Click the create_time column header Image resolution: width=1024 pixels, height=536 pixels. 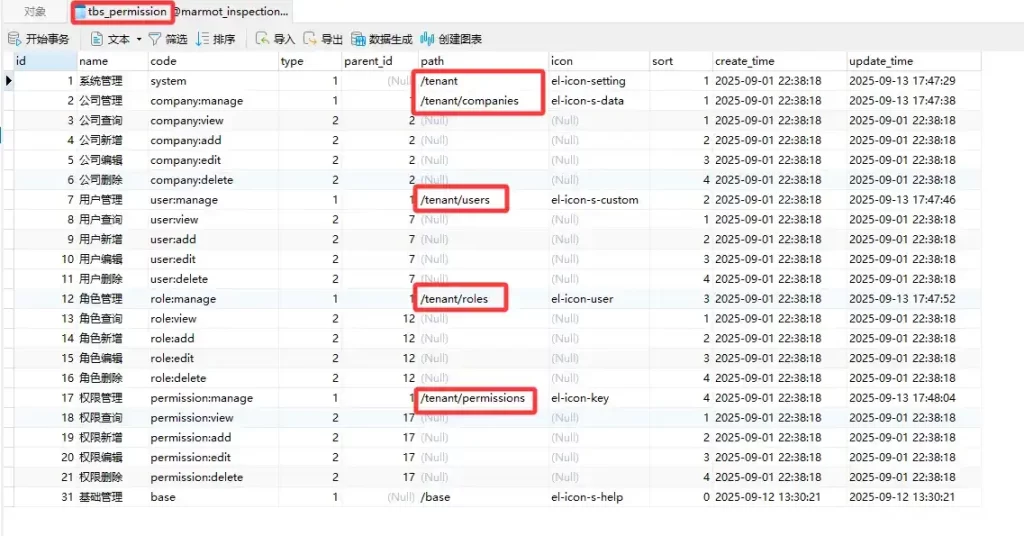[x=744, y=61]
